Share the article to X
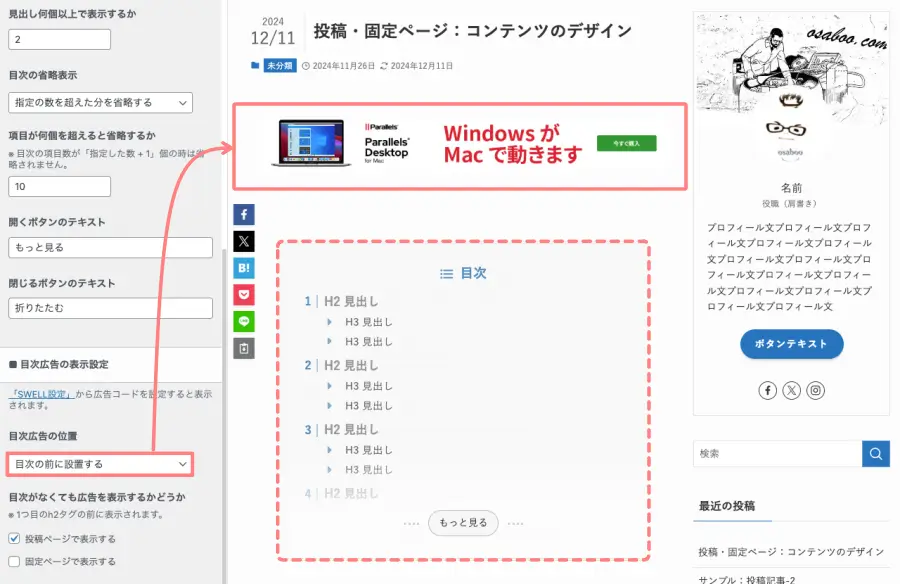Screen dimensions: 900x584 243,240
